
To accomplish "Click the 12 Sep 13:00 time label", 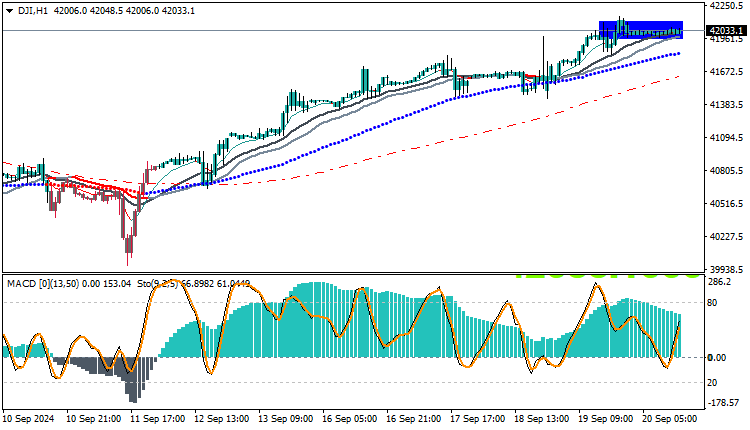I will pos(222,419).
